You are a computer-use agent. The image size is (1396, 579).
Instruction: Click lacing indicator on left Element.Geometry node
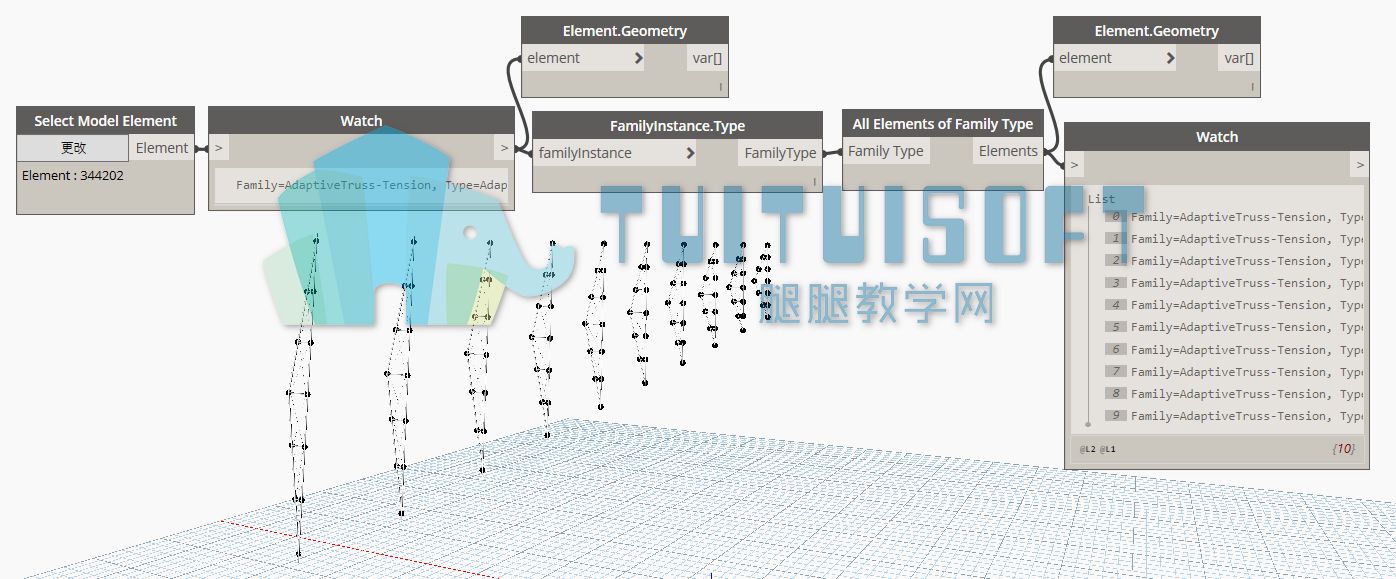point(720,88)
